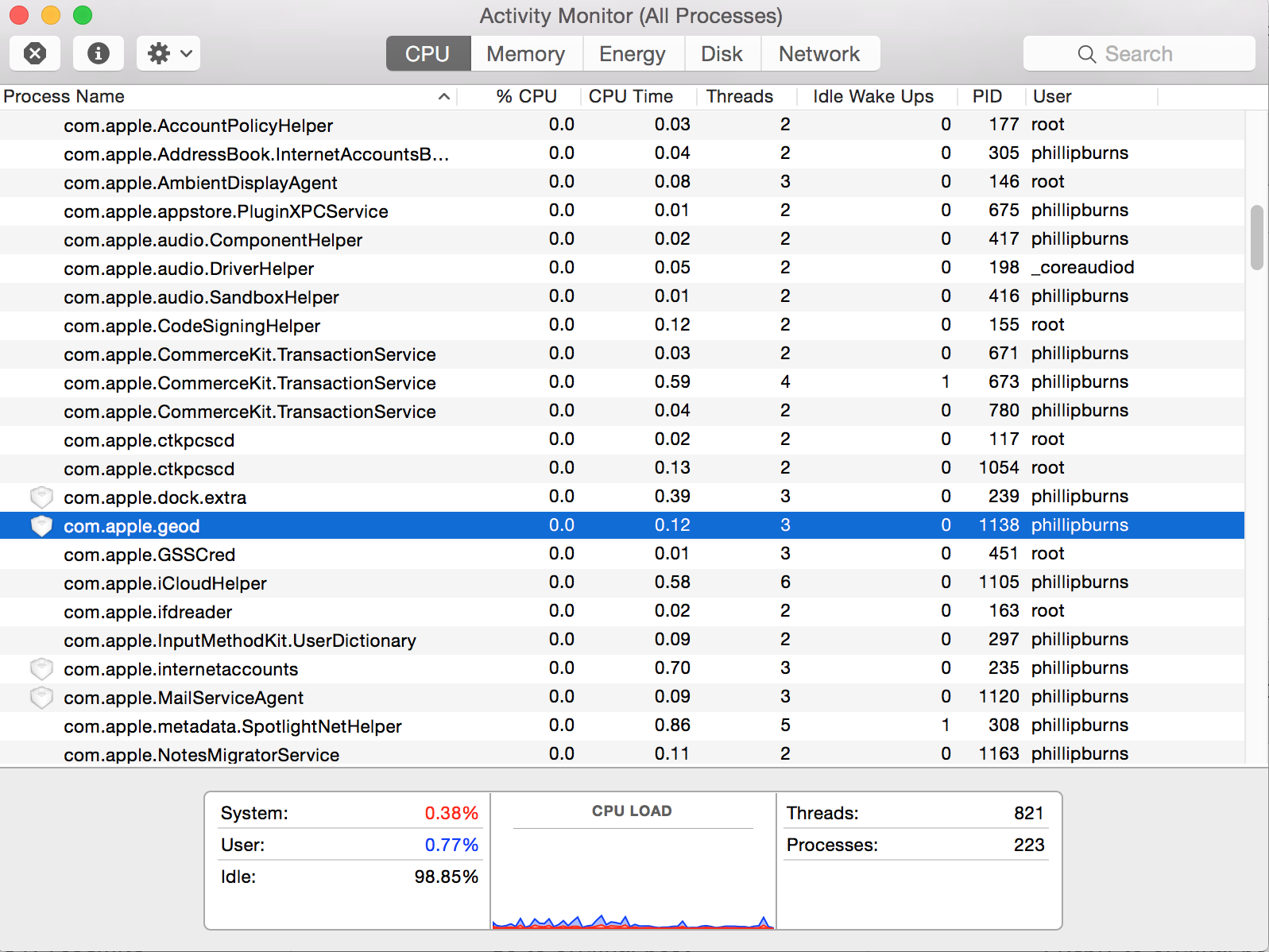Select the shield icon beside com.apple.geod
Image resolution: width=1269 pixels, height=952 pixels.
41,526
